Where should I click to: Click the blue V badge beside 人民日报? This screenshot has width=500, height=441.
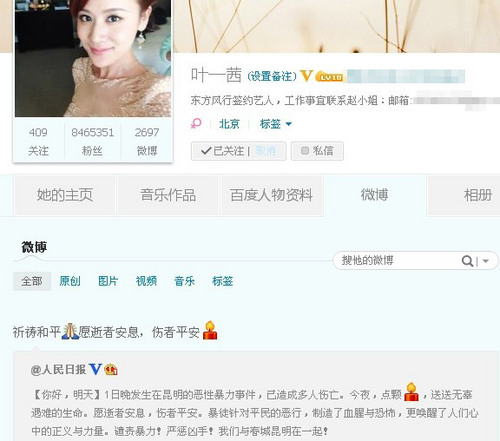(x=95, y=369)
